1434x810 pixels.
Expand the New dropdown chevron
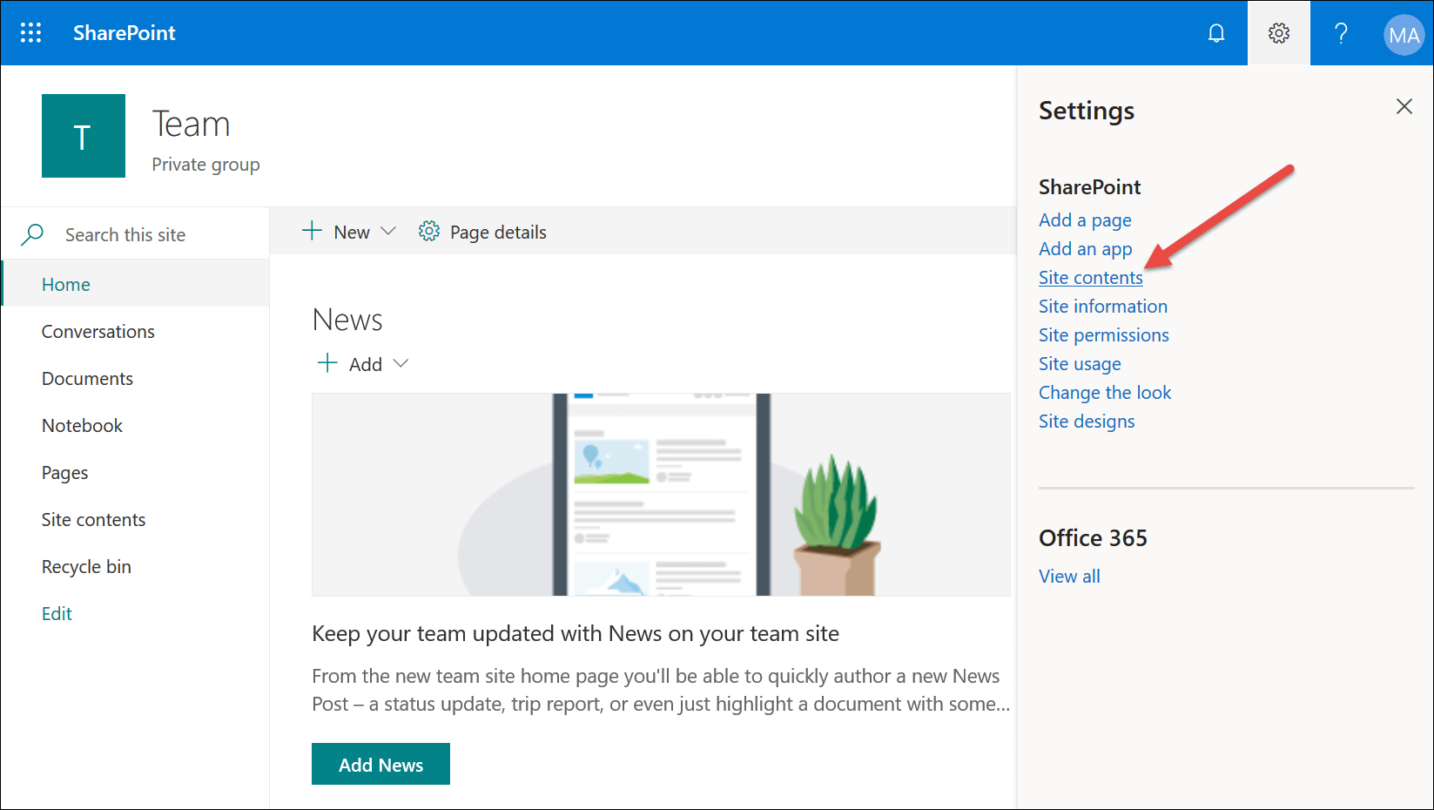(x=388, y=232)
